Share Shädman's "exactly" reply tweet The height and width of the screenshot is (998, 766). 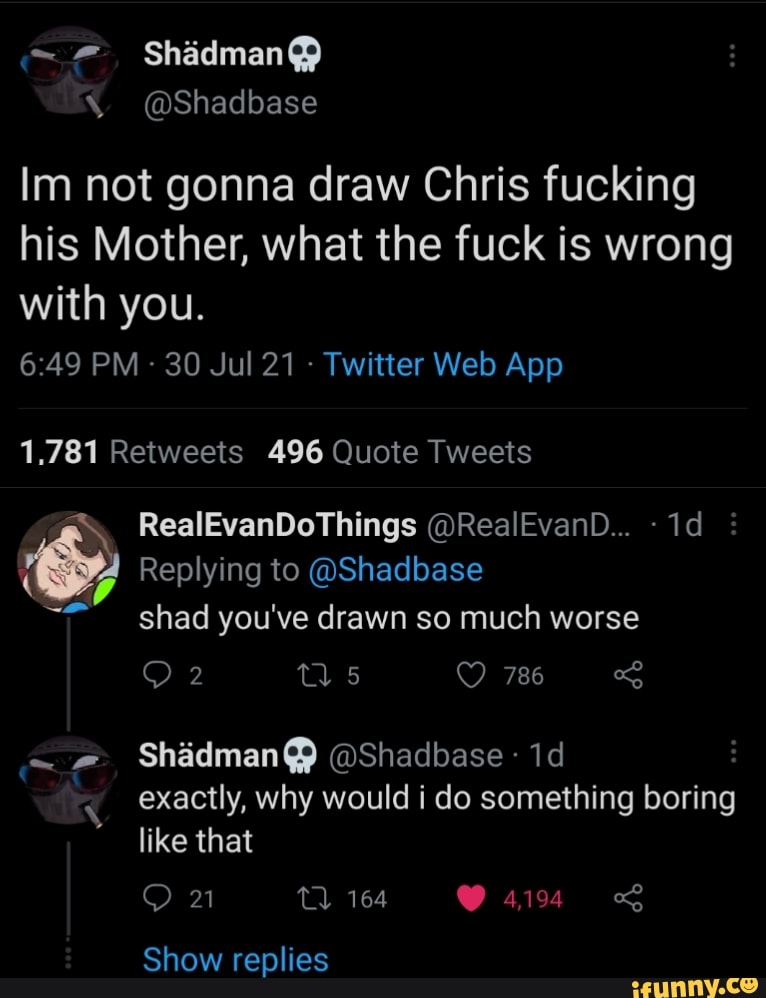coord(627,899)
